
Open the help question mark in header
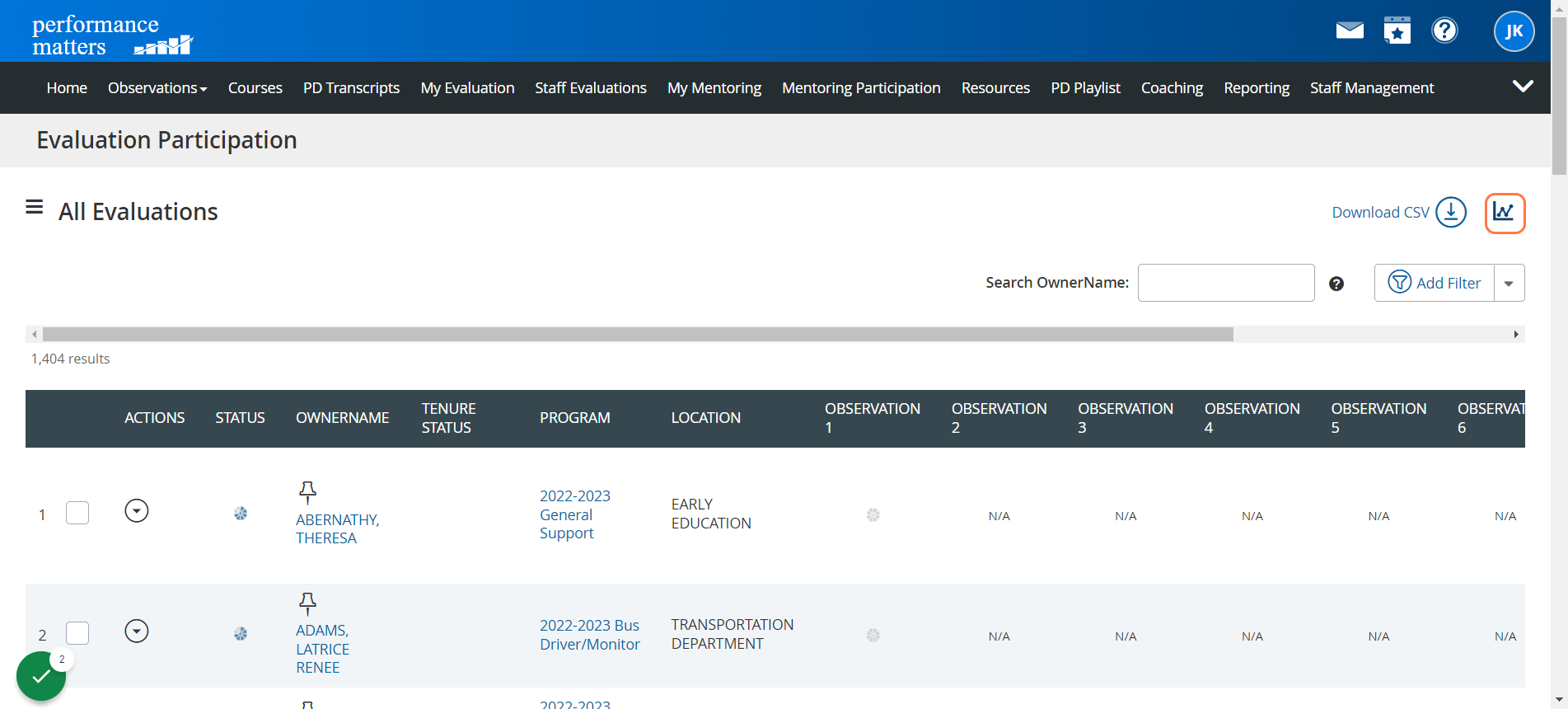click(1444, 31)
